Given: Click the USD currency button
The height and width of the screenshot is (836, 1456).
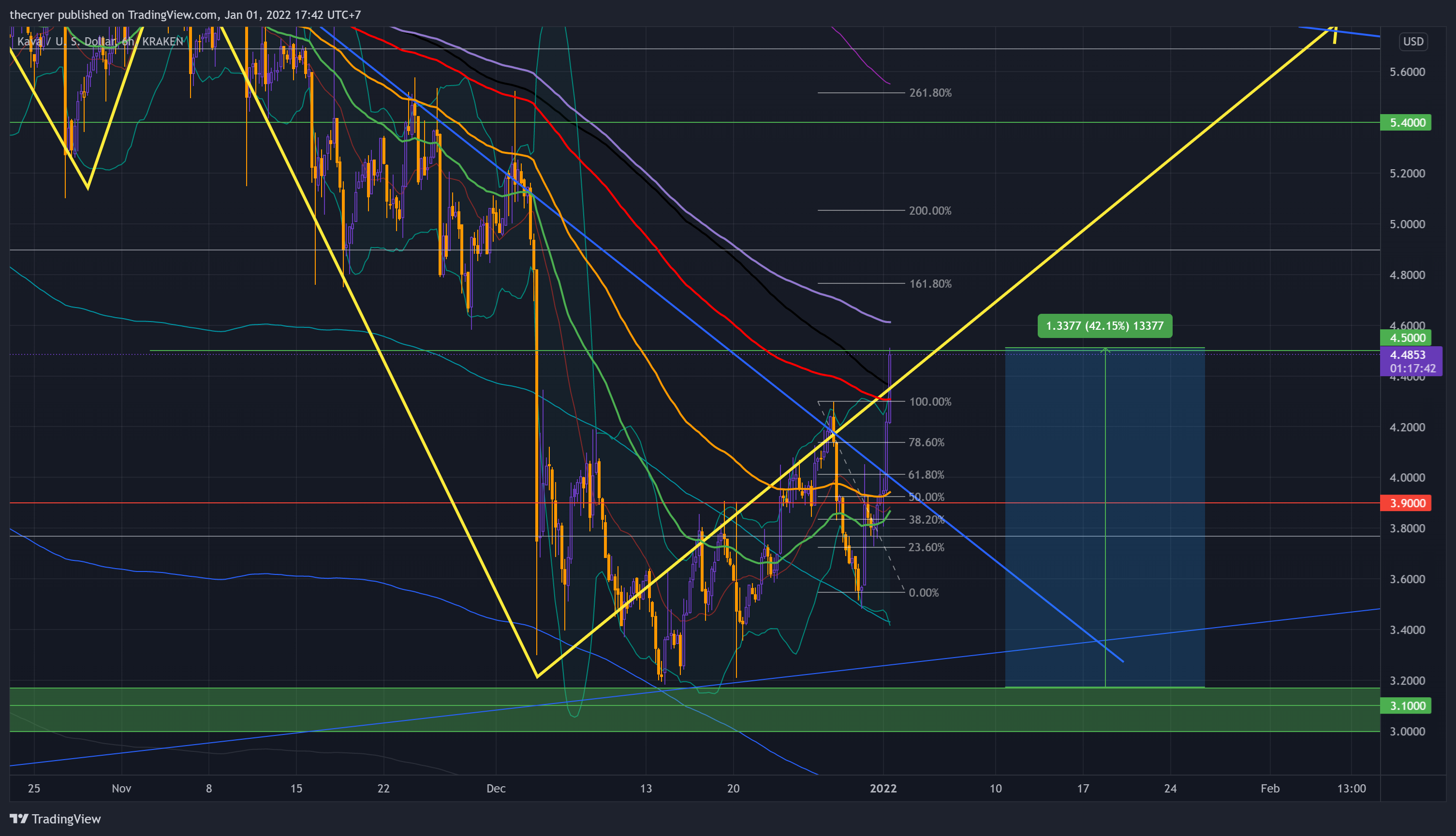Looking at the screenshot, I should click(x=1413, y=42).
